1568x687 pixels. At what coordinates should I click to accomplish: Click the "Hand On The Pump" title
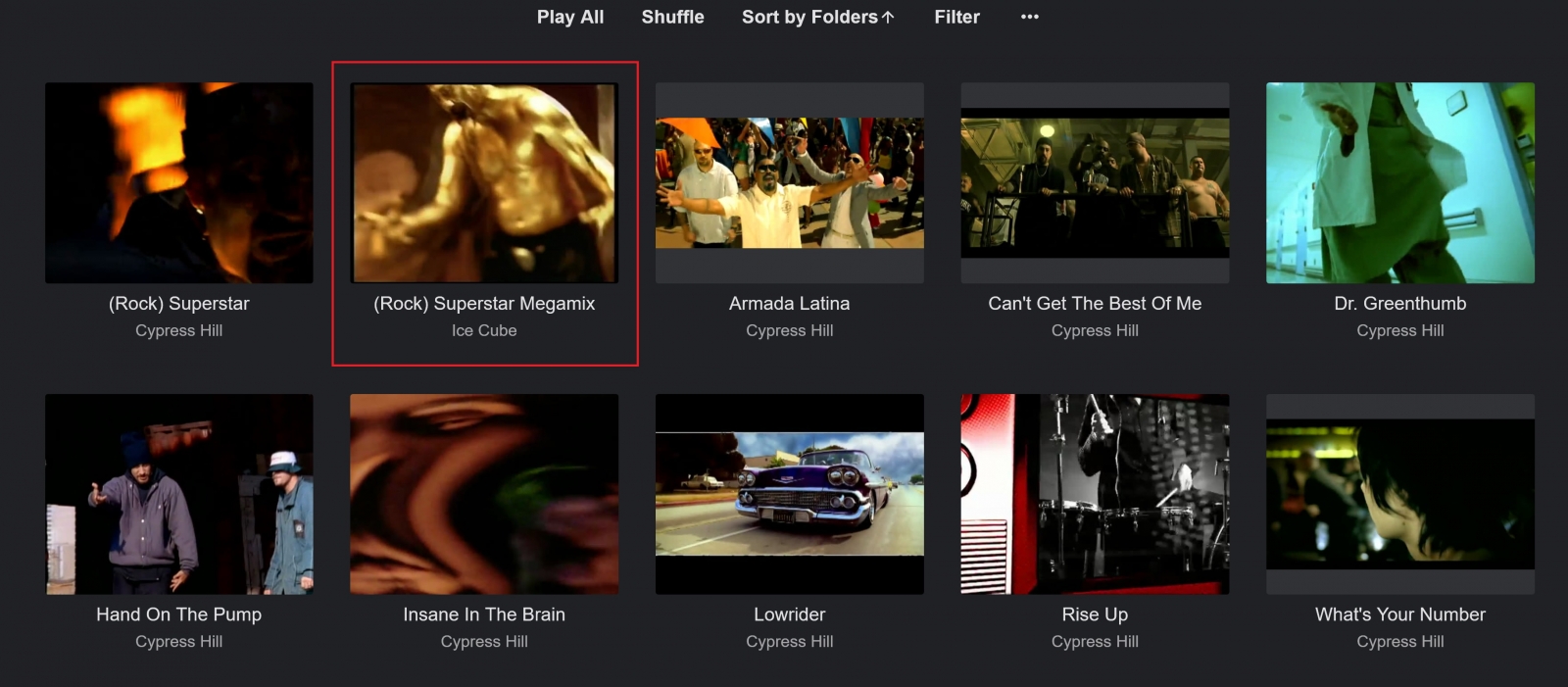179,614
